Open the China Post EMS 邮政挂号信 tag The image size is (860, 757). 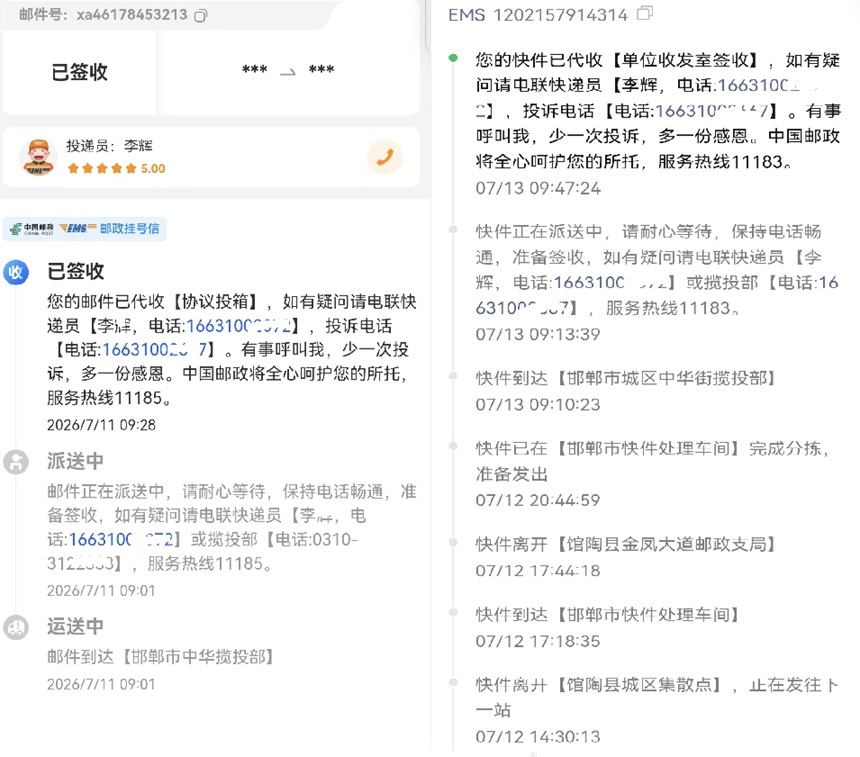pyautogui.click(x=85, y=229)
